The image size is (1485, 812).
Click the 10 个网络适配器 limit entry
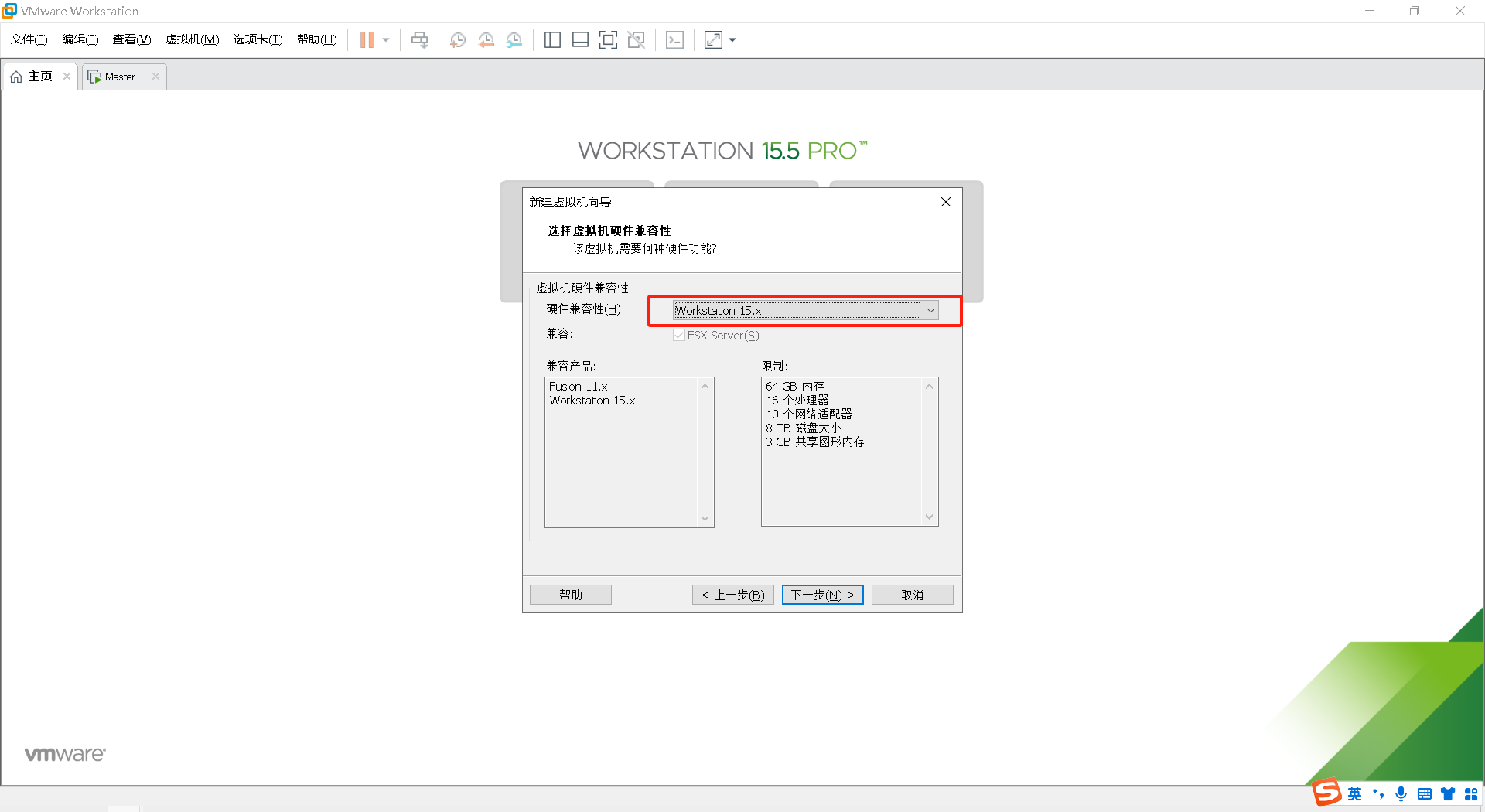[x=809, y=414]
